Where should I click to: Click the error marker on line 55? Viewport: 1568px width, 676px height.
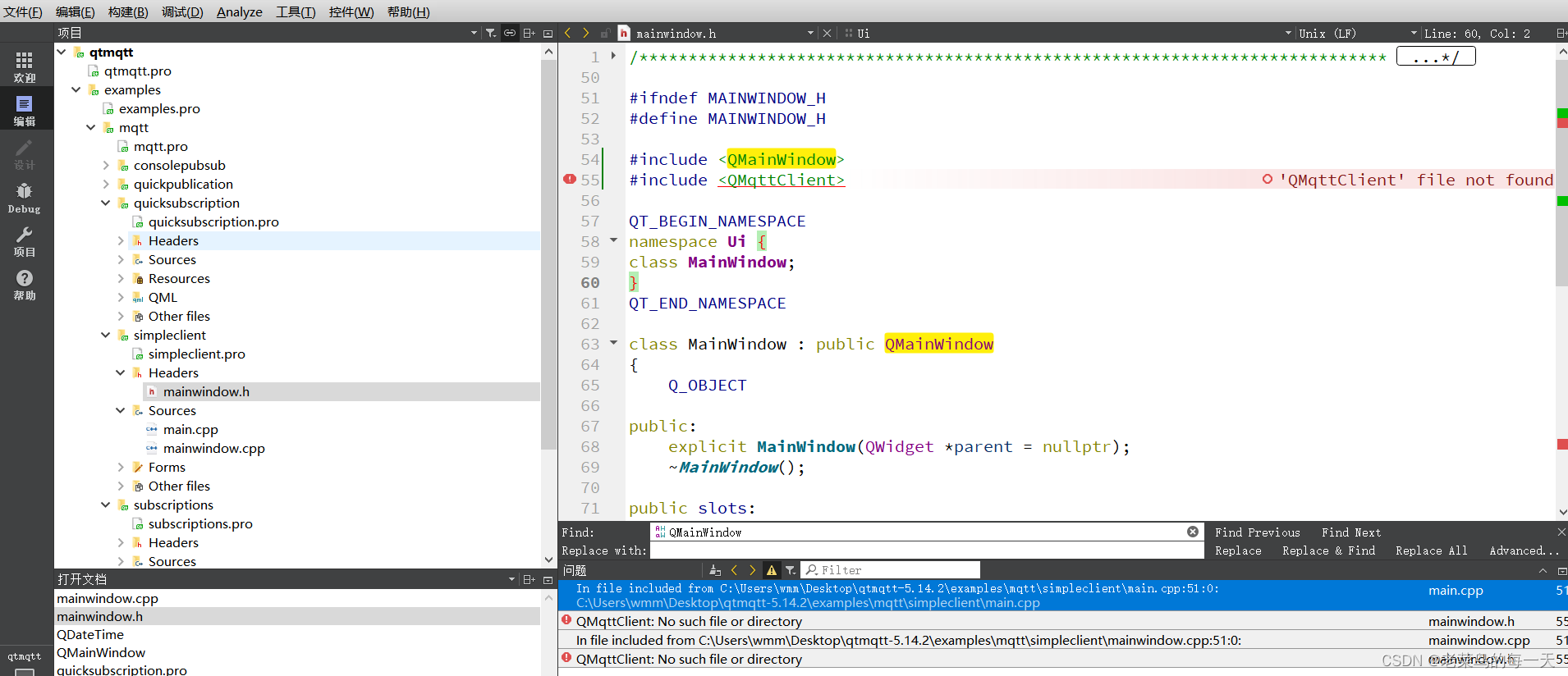click(x=569, y=179)
